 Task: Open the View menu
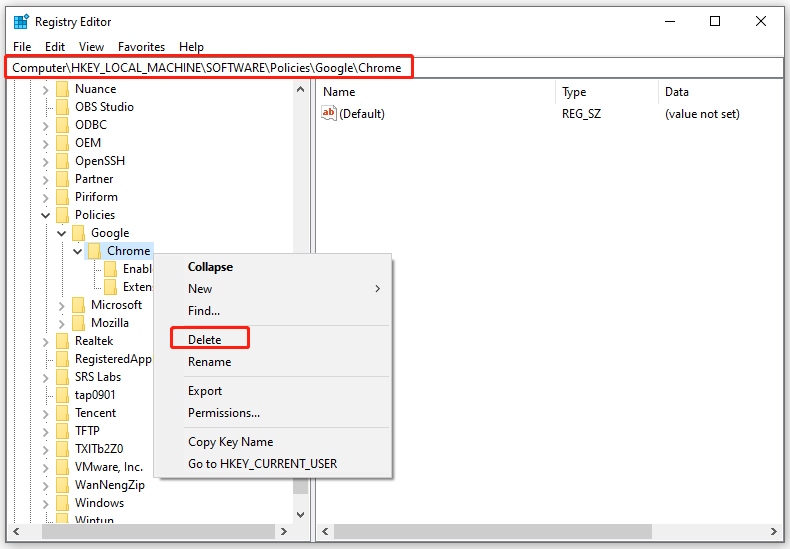[91, 47]
